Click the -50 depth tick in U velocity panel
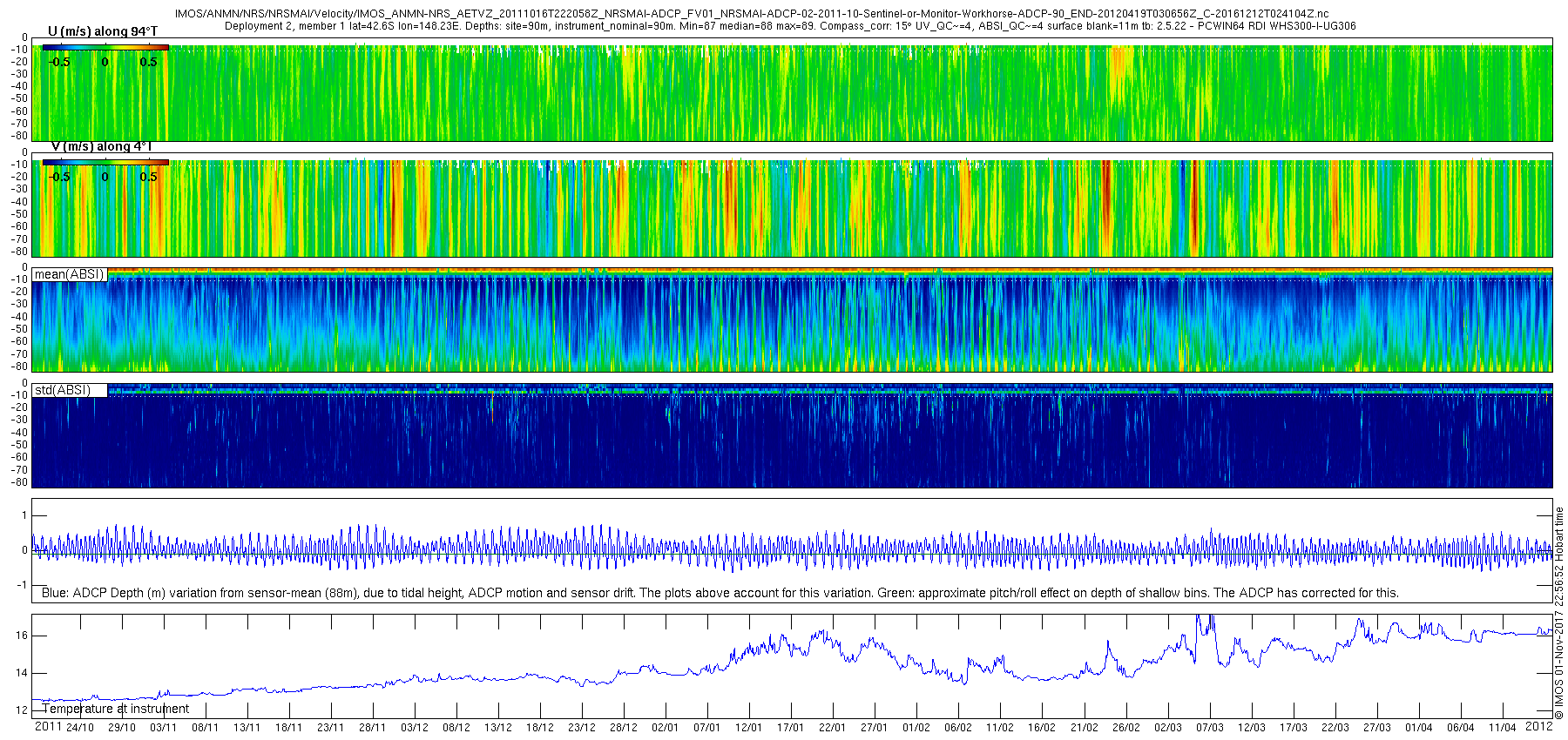Image resolution: width=1568 pixels, height=740 pixels. coord(18,98)
